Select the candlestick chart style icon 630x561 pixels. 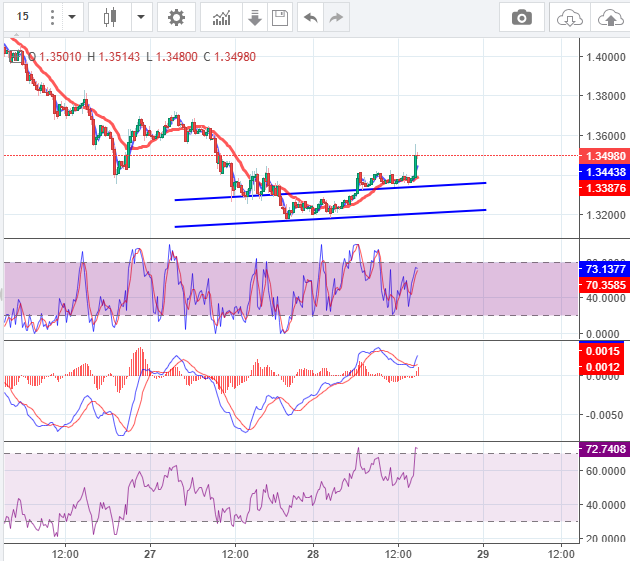110,17
